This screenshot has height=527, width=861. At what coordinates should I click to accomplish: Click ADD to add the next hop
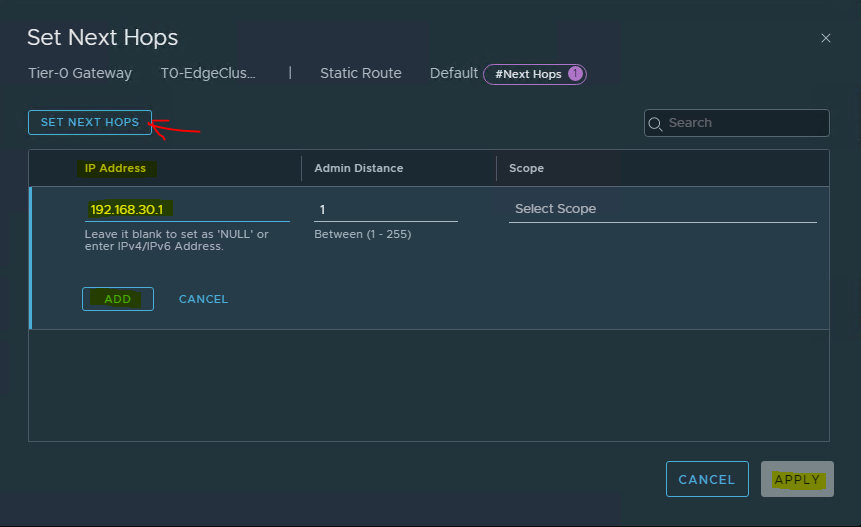pos(118,299)
